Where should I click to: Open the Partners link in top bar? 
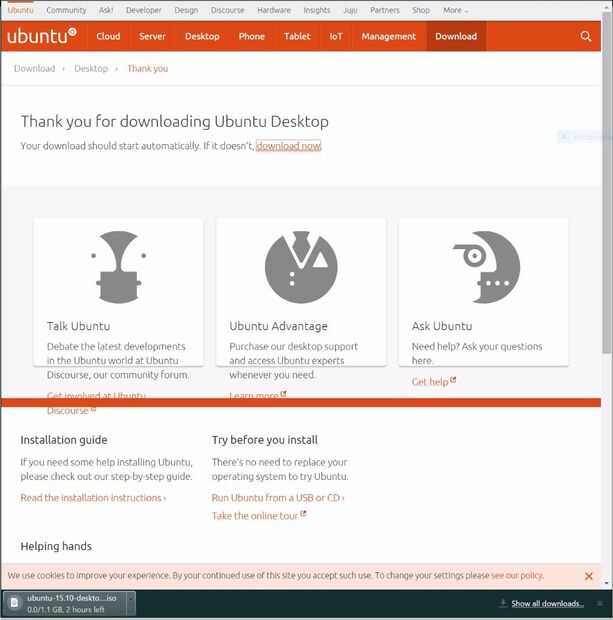pos(384,10)
